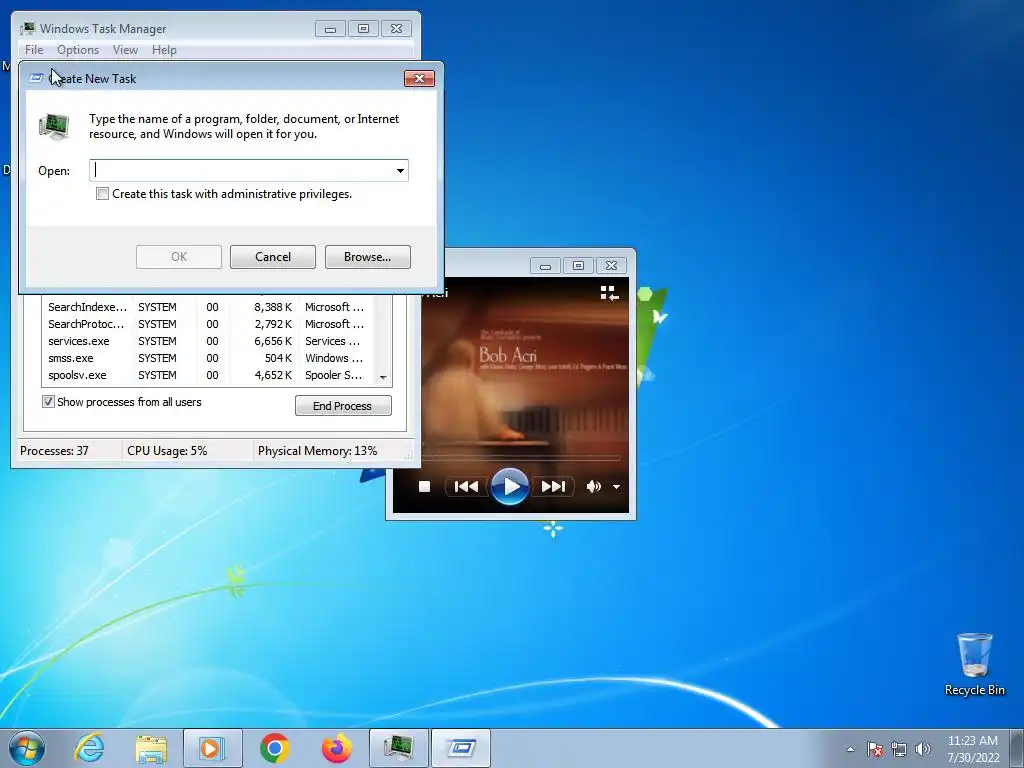1024x768 pixels.
Task: Select the 8,388 K memory value
Action: pyautogui.click(x=273, y=307)
